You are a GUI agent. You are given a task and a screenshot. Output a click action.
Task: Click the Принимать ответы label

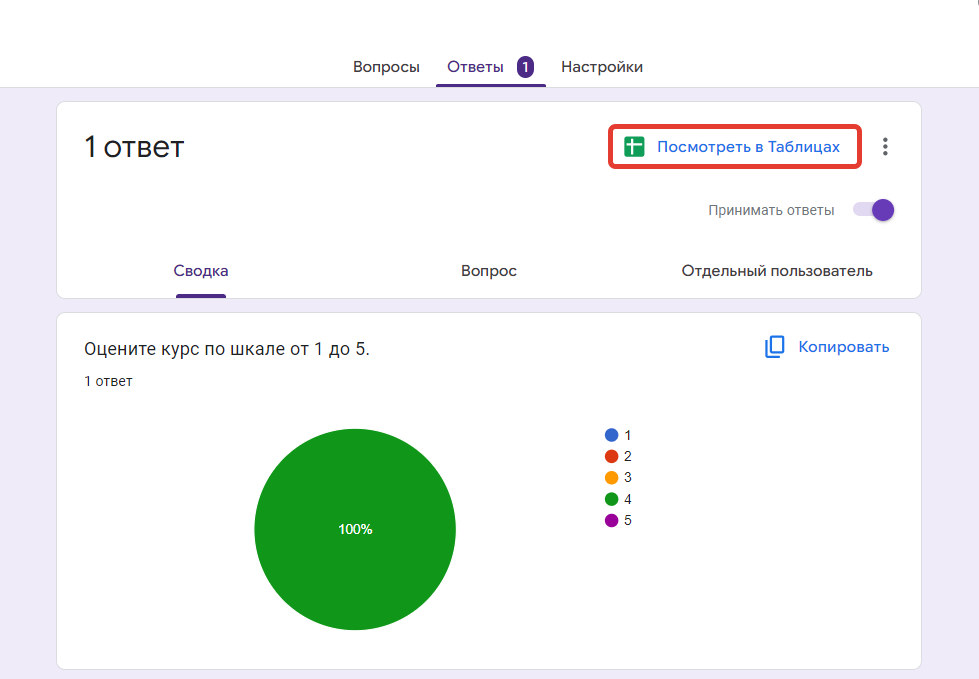pyautogui.click(x=771, y=210)
